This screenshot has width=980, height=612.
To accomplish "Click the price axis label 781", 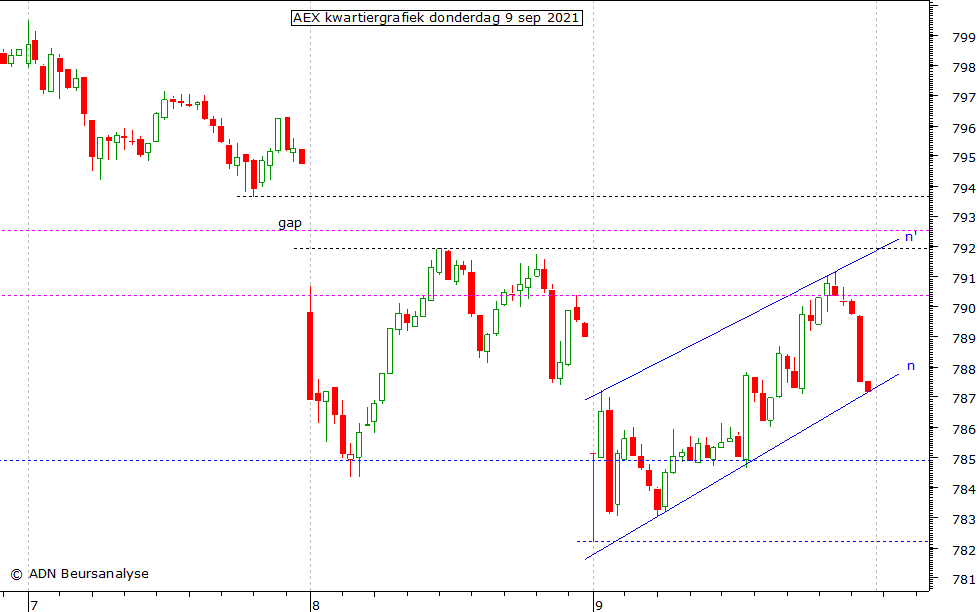I will coord(963,580).
